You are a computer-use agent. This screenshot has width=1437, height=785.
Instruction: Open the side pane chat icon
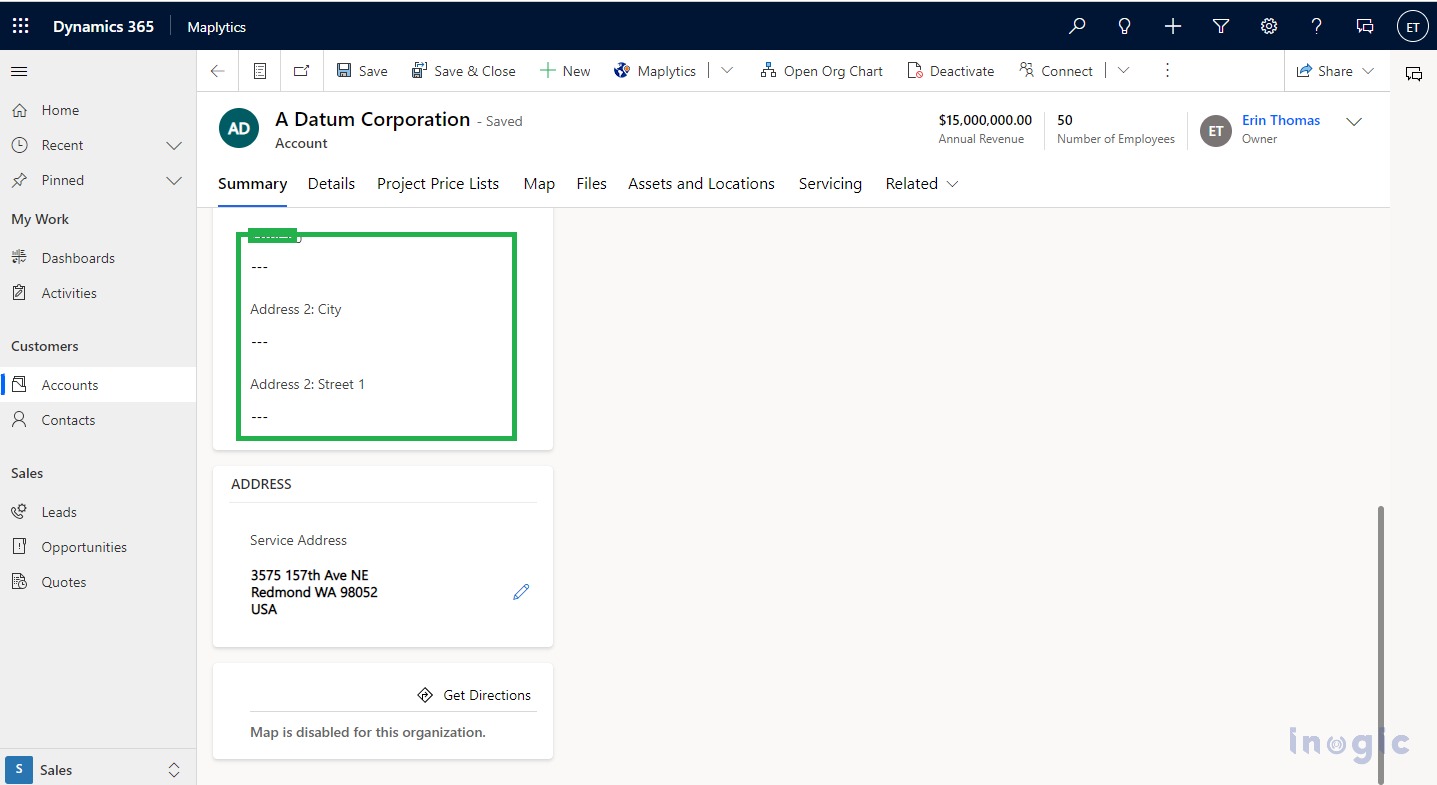click(x=1414, y=73)
